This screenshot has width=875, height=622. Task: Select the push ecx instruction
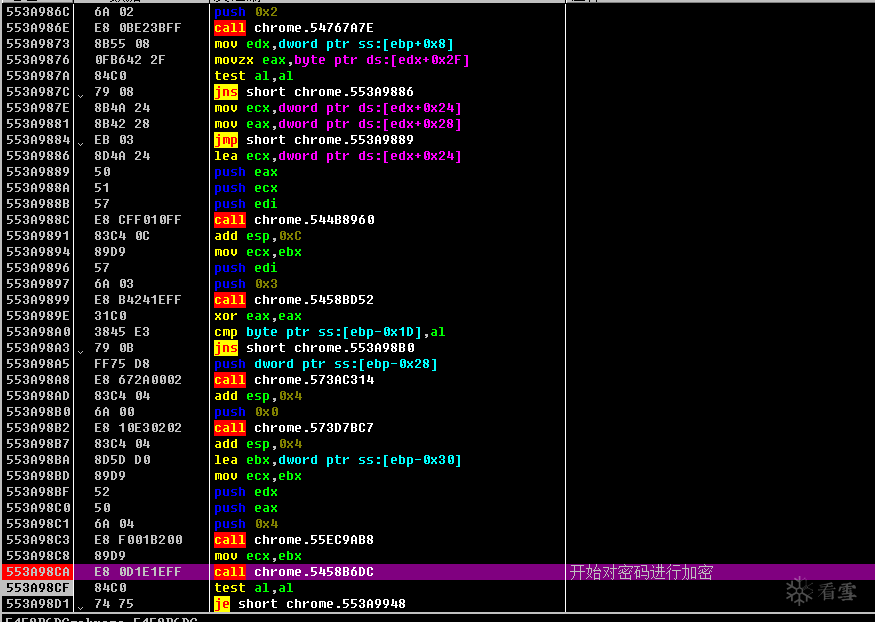246,188
